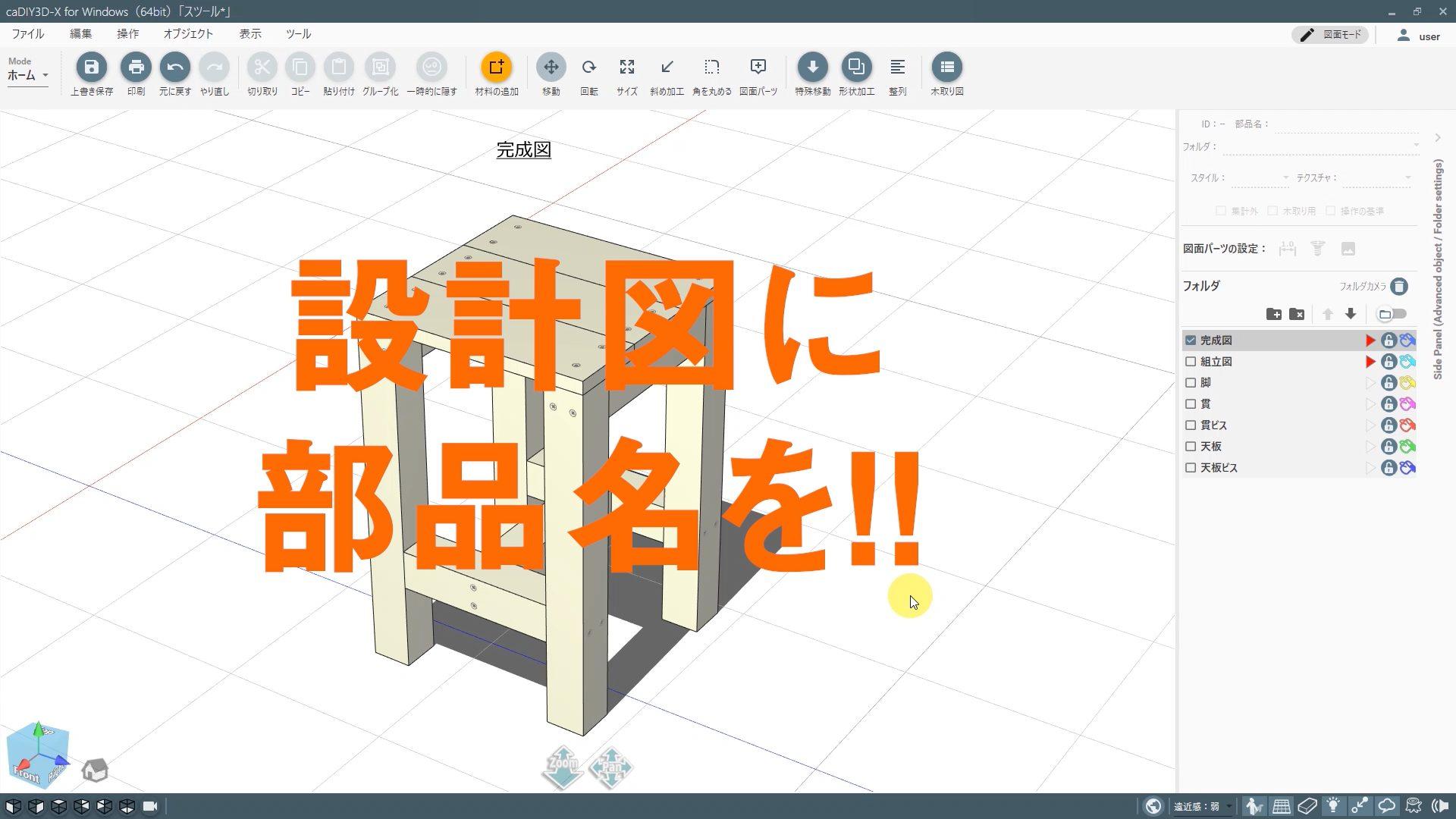
Task: Move folder down with the down arrow
Action: [1351, 314]
